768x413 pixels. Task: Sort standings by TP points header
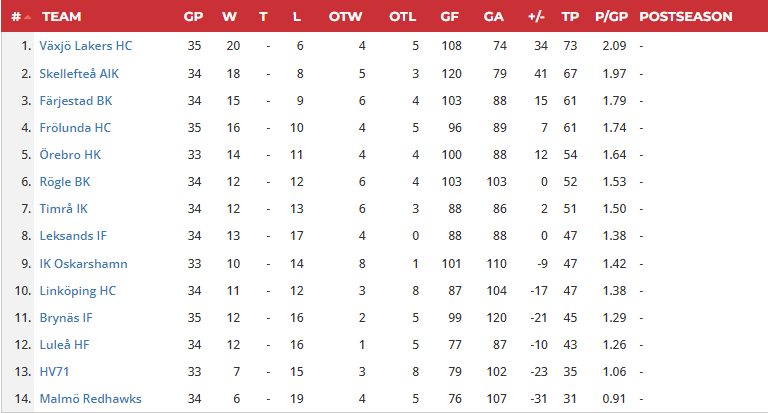pos(570,17)
